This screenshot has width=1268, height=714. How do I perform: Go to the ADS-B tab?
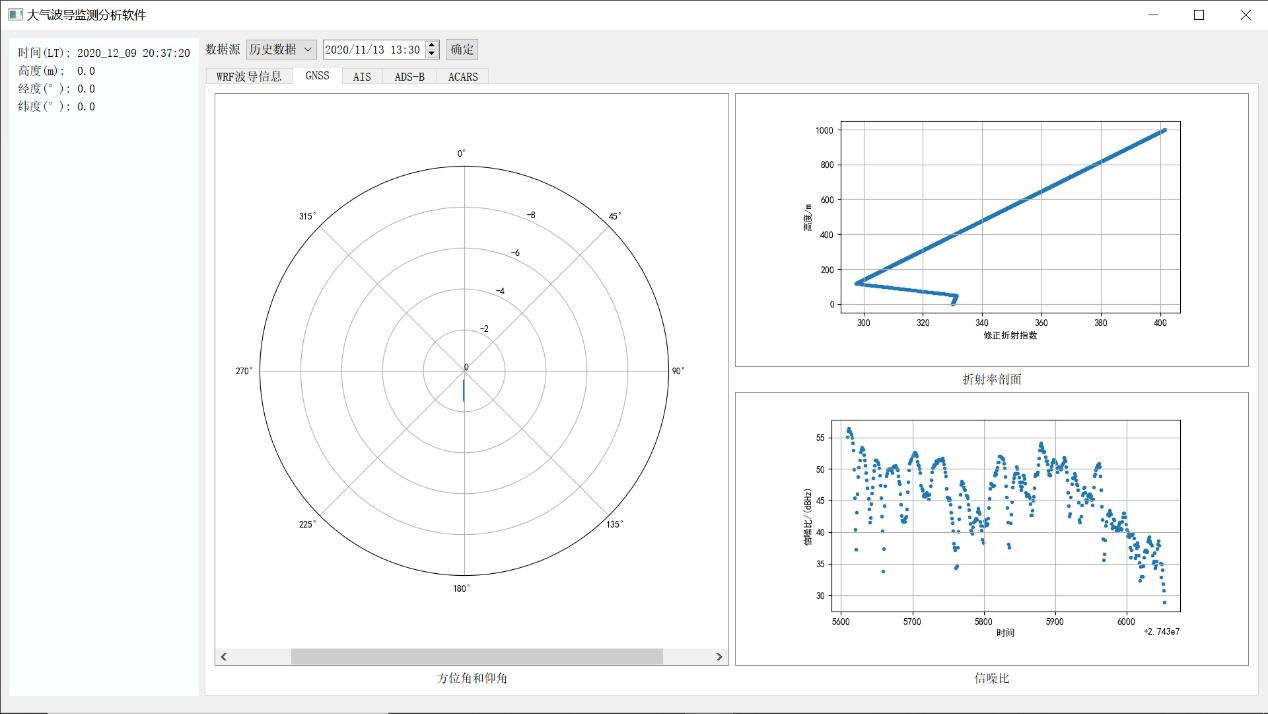[x=409, y=76]
